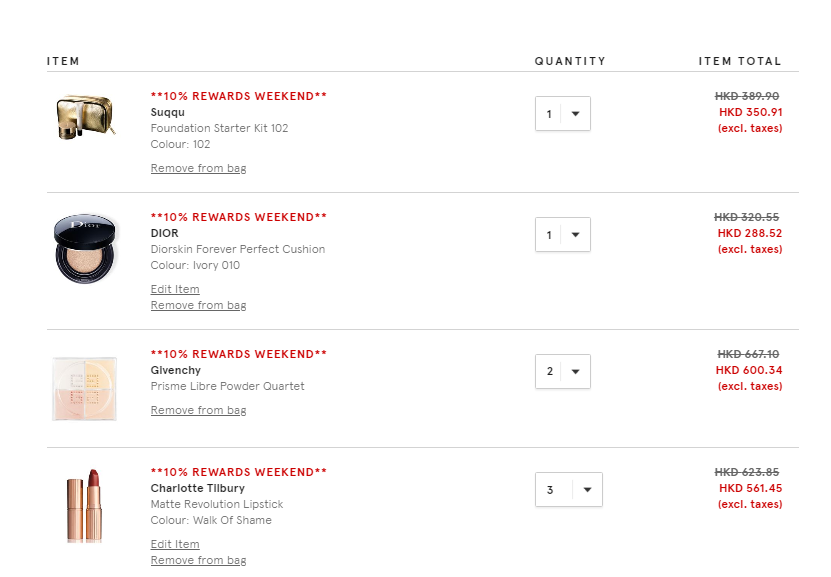View the Givenchy powder quartet product image
831x577 pixels.
point(84,389)
